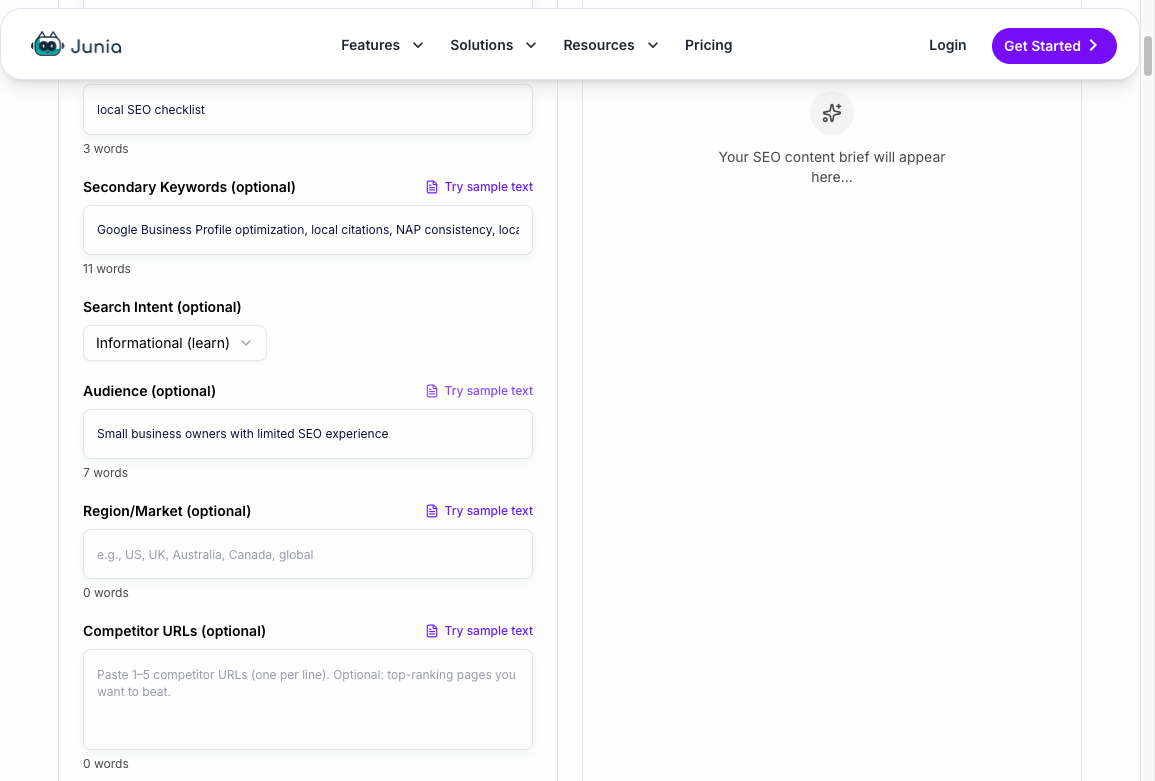The image size is (1155, 781).
Task: Open the Search Intent dropdown
Action: tap(175, 343)
